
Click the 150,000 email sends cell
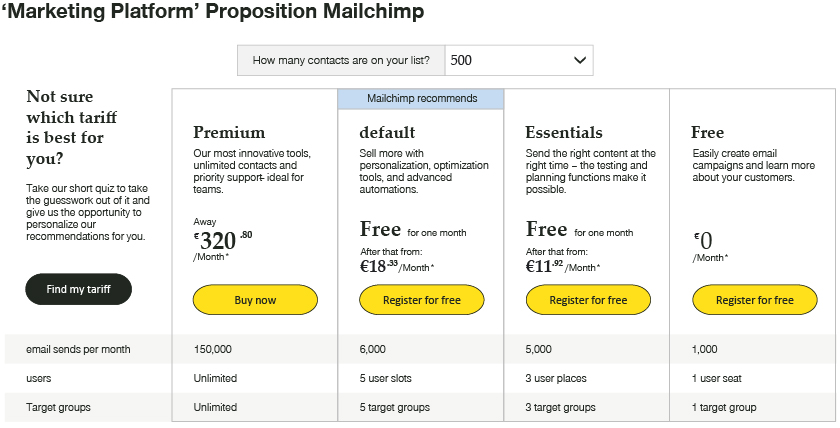pyautogui.click(x=212, y=349)
